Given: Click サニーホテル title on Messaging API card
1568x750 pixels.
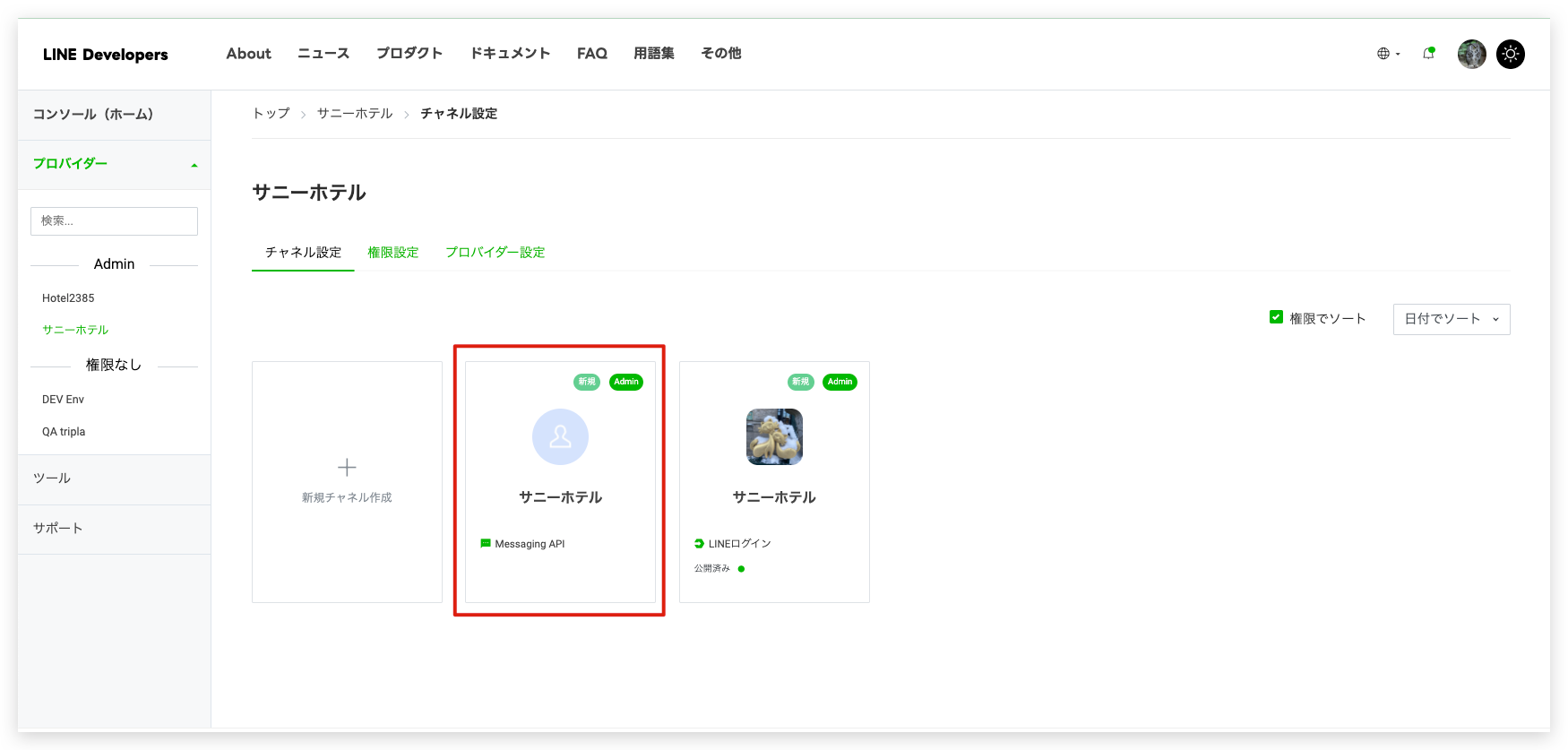Looking at the screenshot, I should [560, 497].
